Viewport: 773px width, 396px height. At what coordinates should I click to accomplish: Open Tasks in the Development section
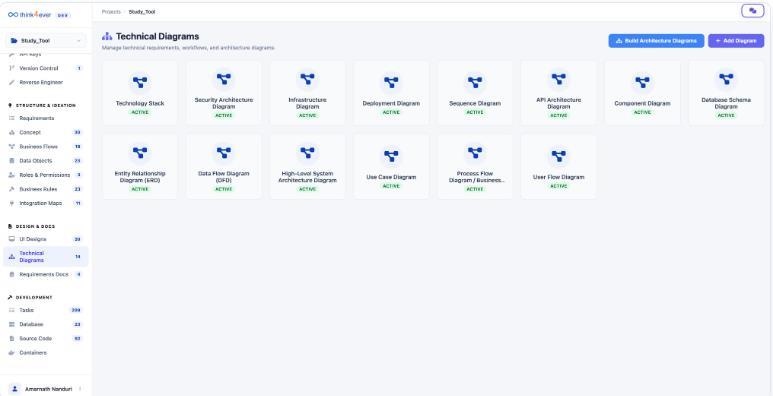point(45,310)
